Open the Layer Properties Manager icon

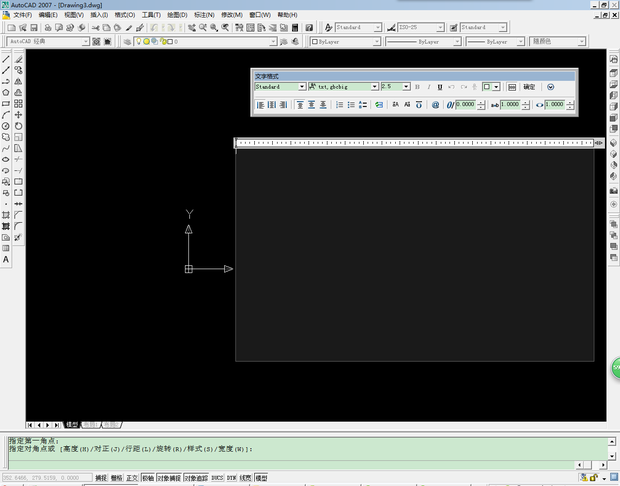coord(127,42)
